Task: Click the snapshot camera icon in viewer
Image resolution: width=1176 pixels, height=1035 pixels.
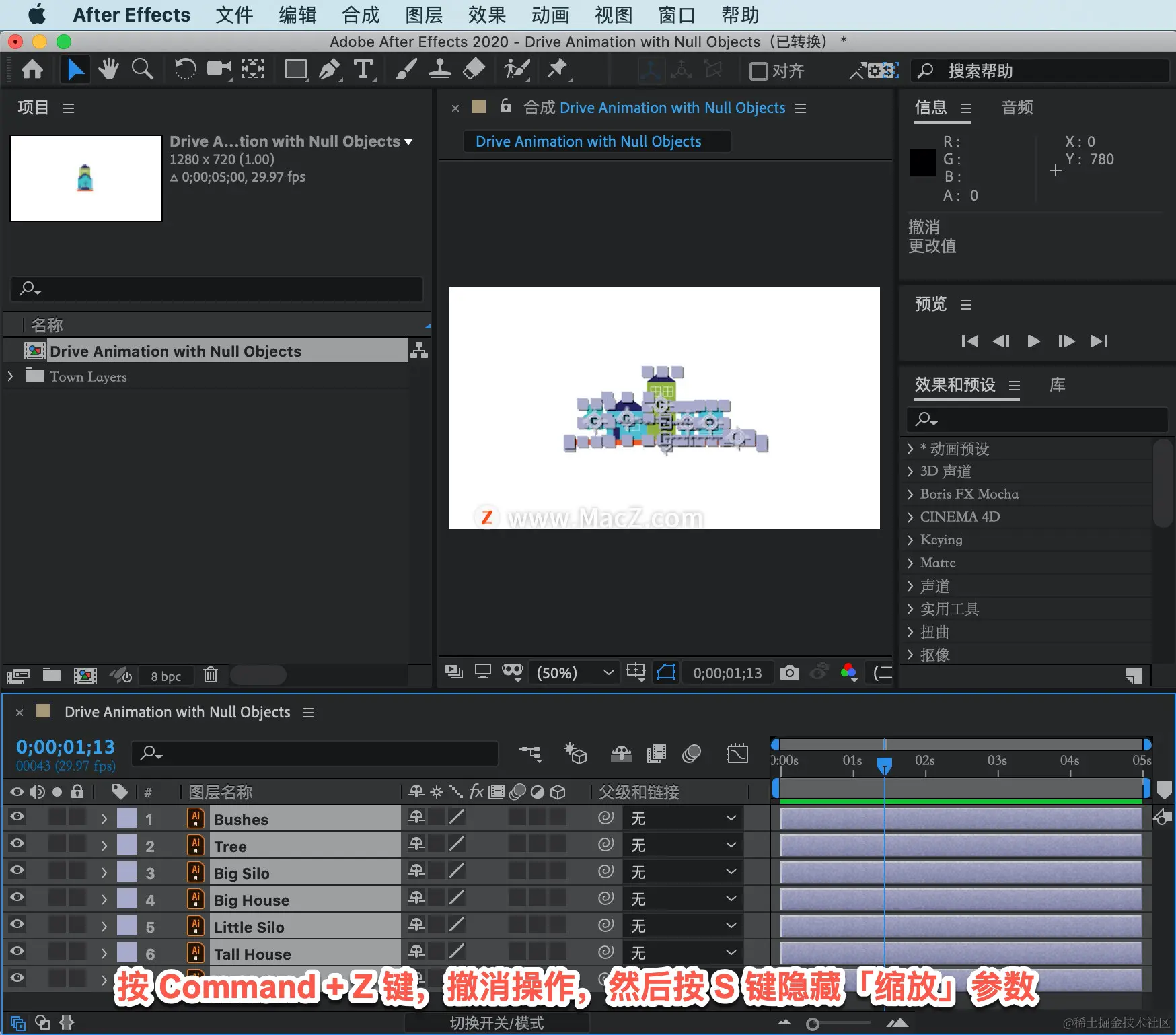Action: click(x=790, y=672)
